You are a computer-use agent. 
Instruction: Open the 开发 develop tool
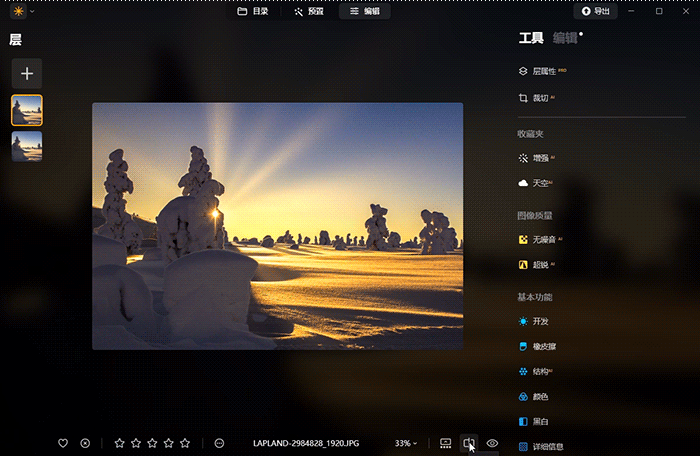tap(533, 321)
